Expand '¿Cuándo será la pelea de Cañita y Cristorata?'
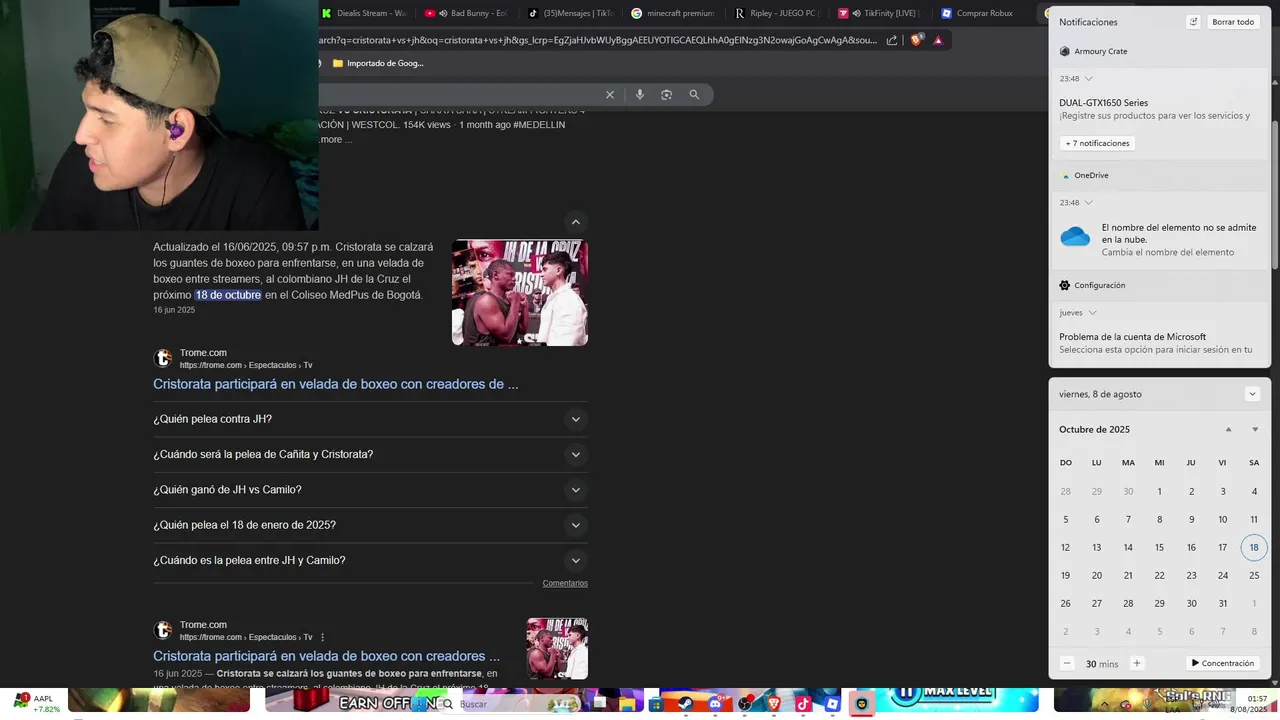Image resolution: width=1280 pixels, height=720 pixels. click(x=370, y=454)
